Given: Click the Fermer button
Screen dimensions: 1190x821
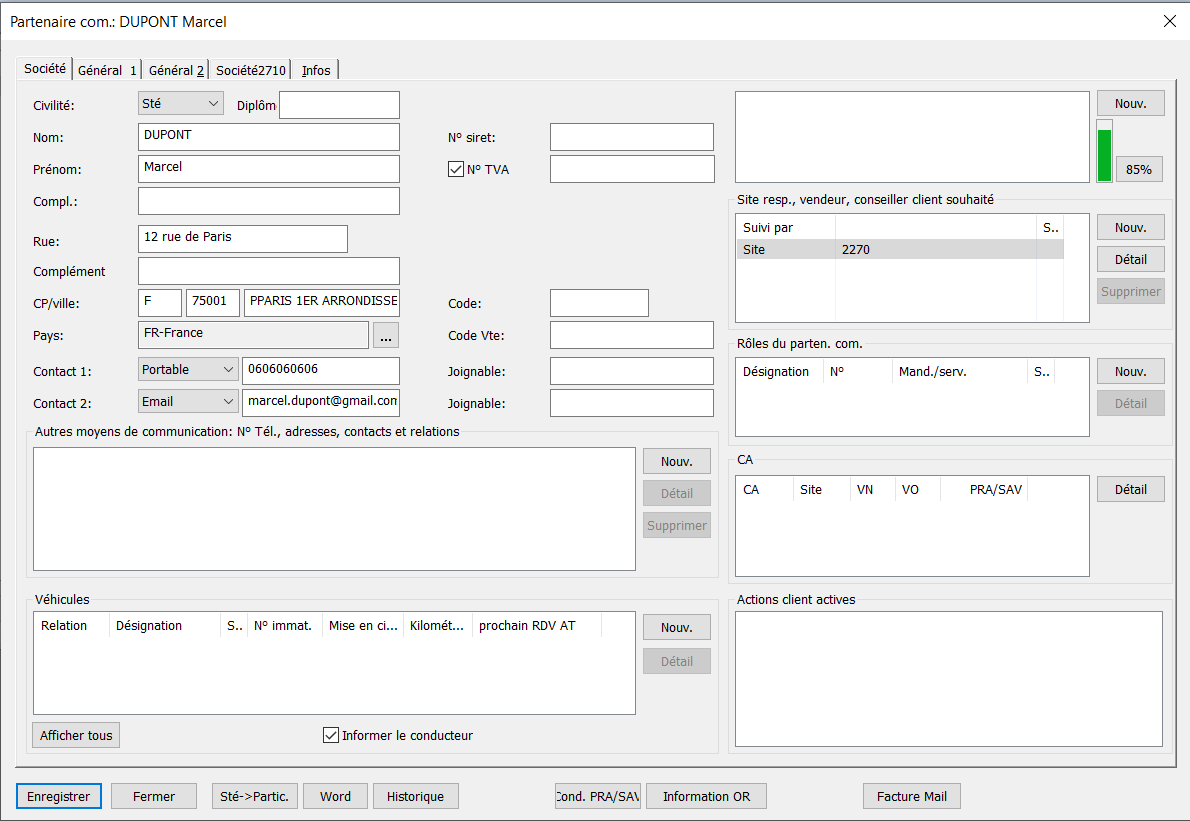Looking at the screenshot, I should click(154, 796).
